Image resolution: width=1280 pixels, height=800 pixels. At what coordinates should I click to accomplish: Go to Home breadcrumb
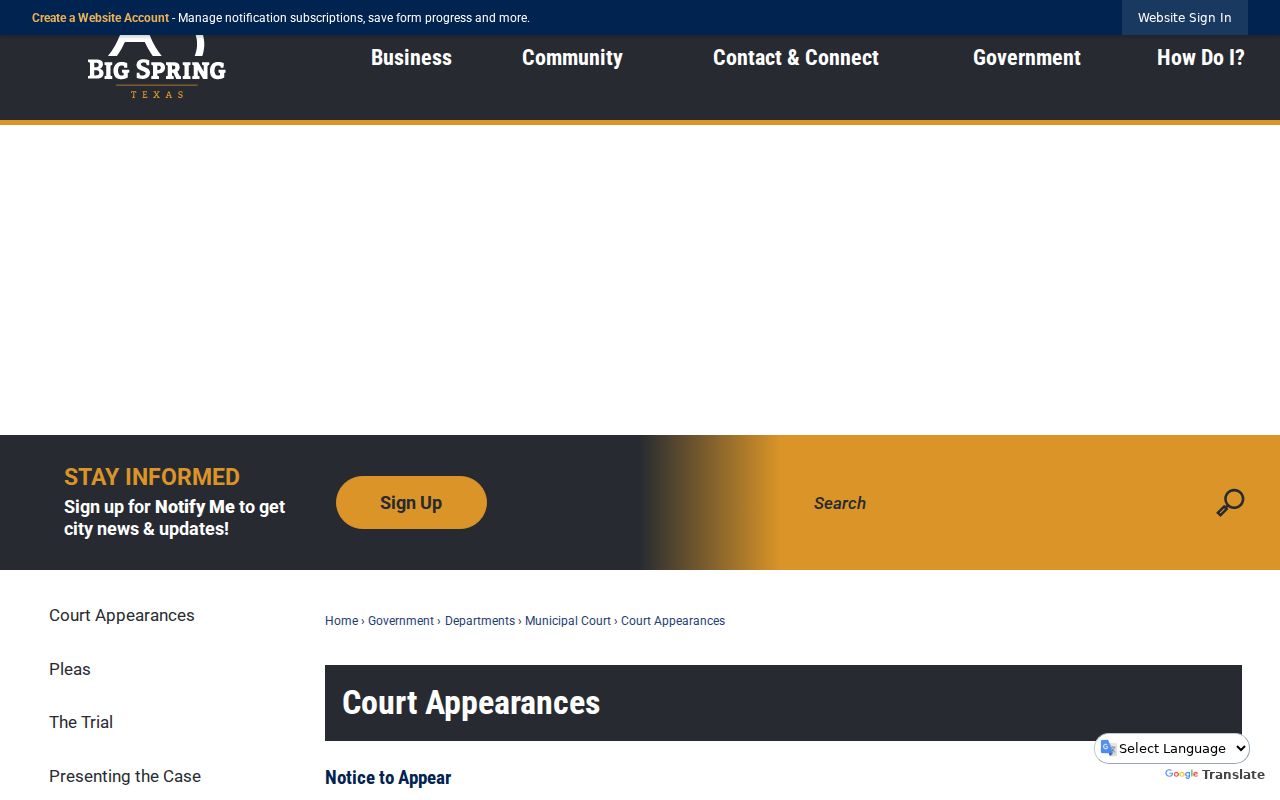click(x=341, y=621)
